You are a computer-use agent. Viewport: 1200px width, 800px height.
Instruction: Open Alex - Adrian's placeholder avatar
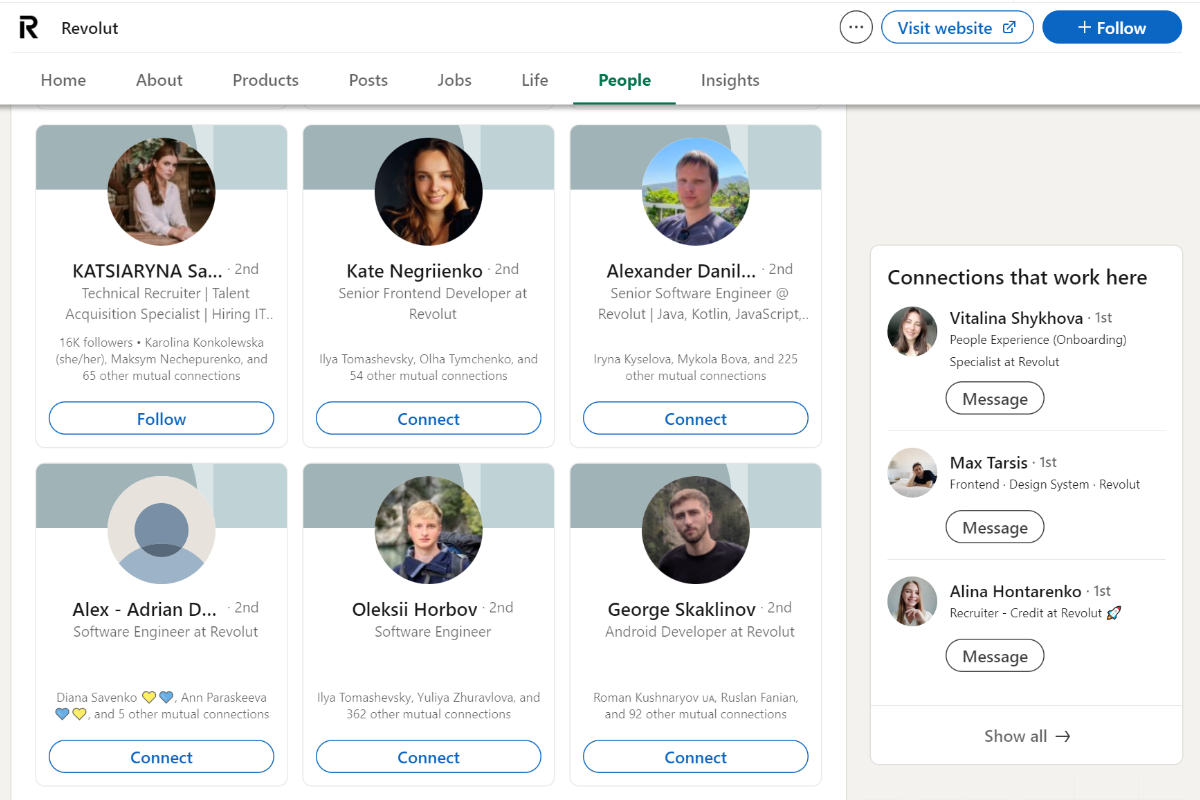[x=161, y=530]
